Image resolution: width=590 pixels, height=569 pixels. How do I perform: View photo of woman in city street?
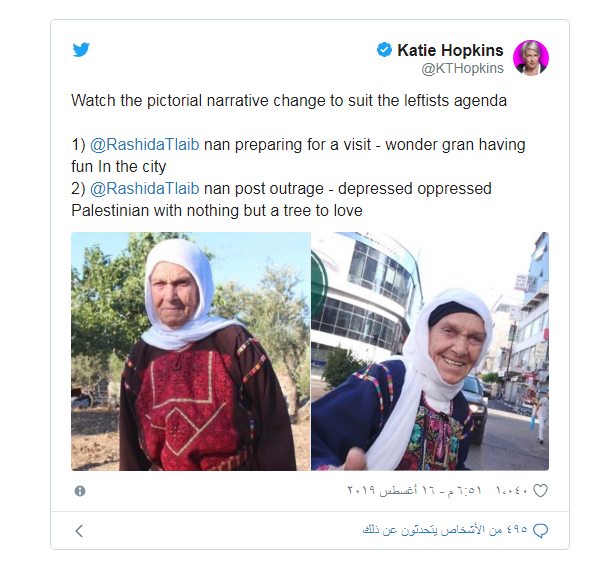coord(430,351)
